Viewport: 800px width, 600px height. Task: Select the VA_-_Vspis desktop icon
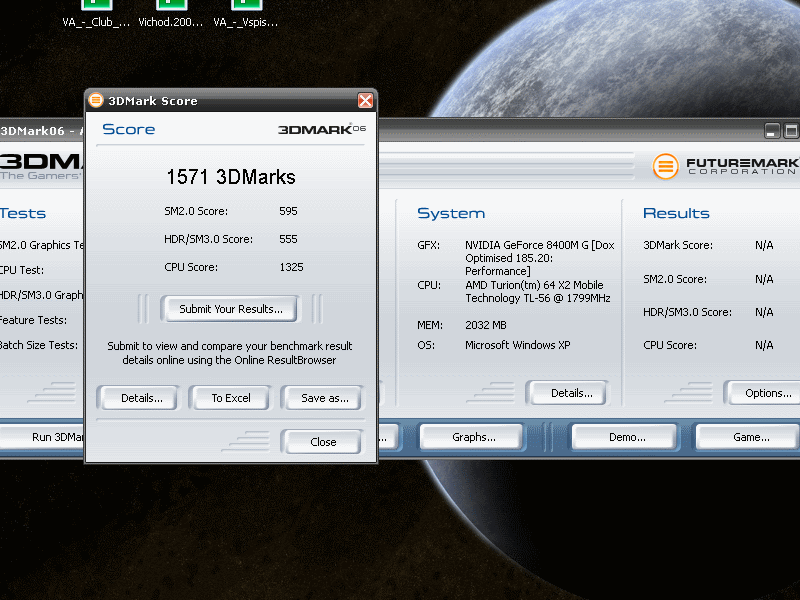coord(246,14)
